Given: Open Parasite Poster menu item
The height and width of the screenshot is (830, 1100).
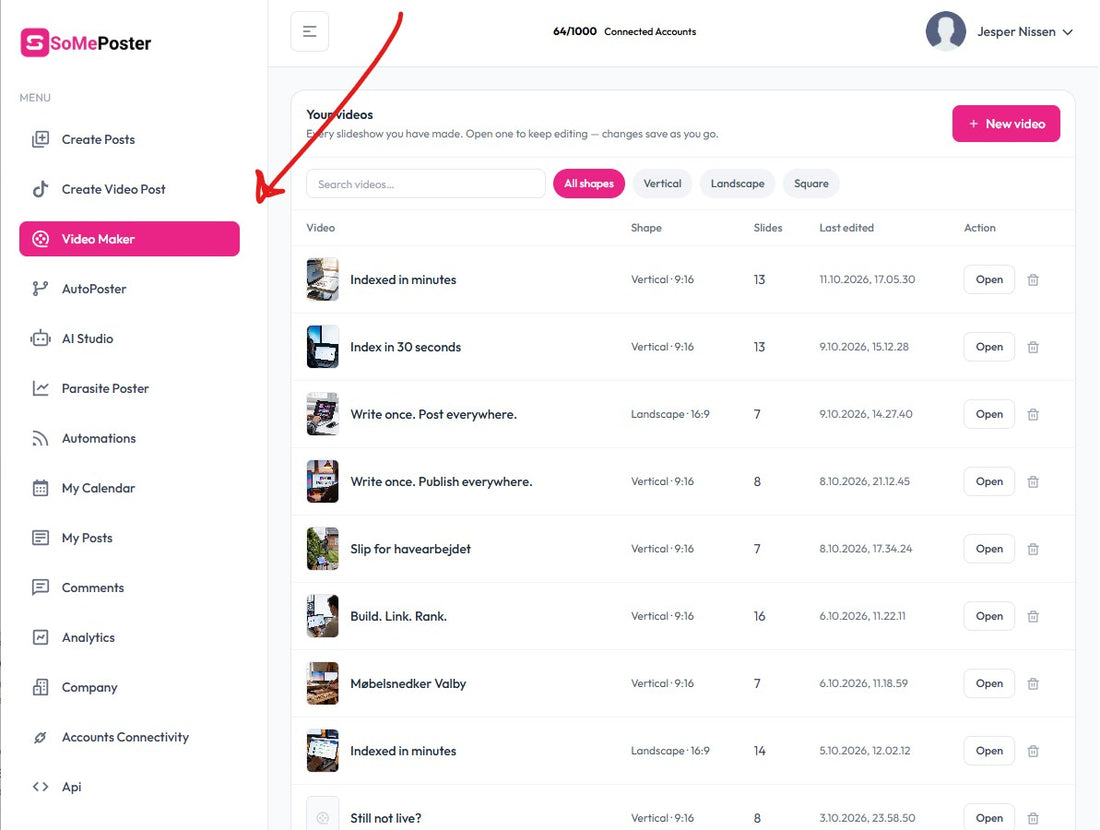Looking at the screenshot, I should [x=129, y=388].
